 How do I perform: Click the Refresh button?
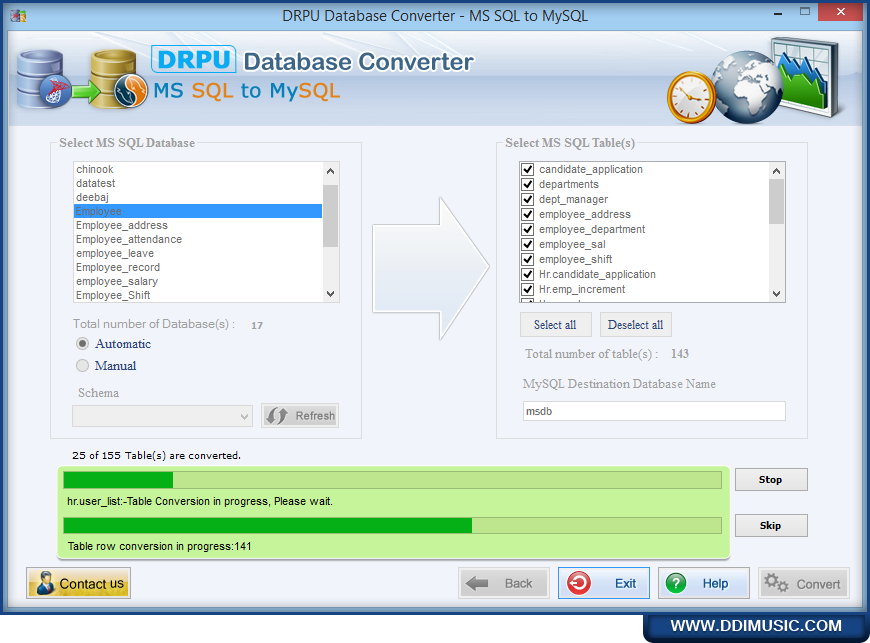click(x=300, y=416)
